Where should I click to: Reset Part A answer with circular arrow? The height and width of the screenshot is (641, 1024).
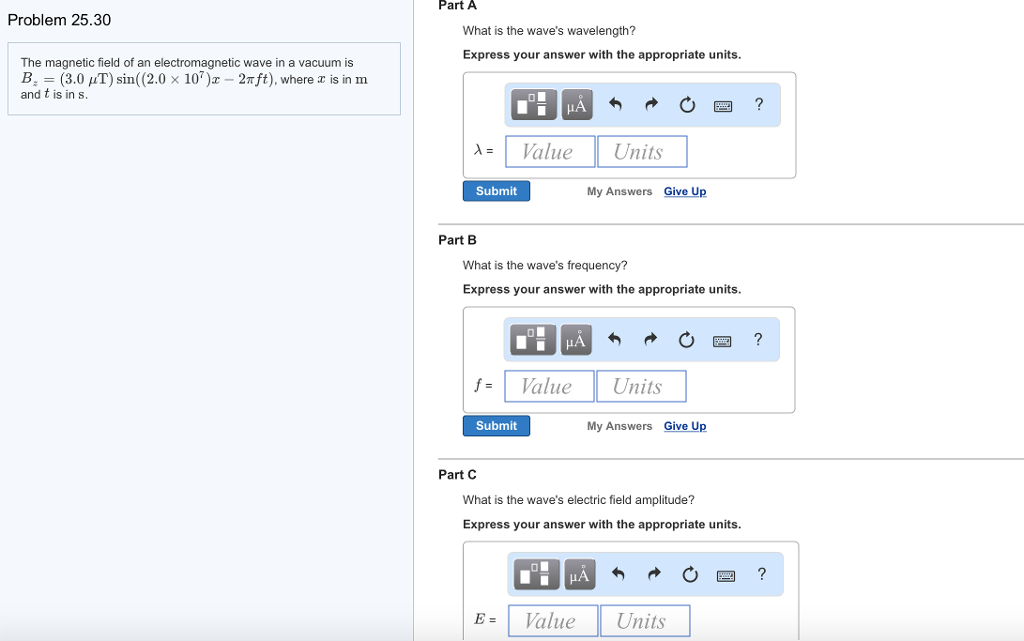click(687, 104)
